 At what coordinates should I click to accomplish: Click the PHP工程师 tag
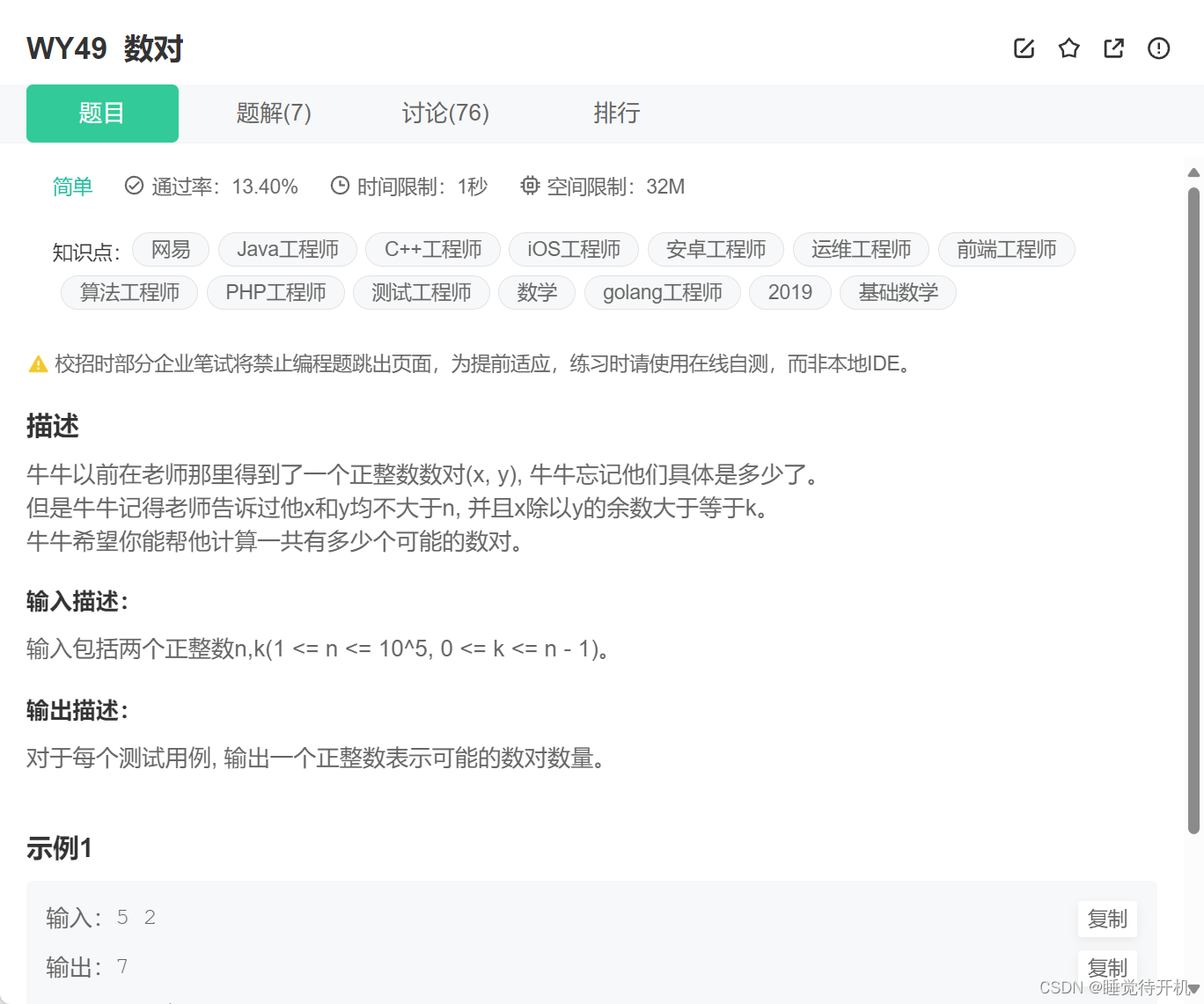click(275, 293)
